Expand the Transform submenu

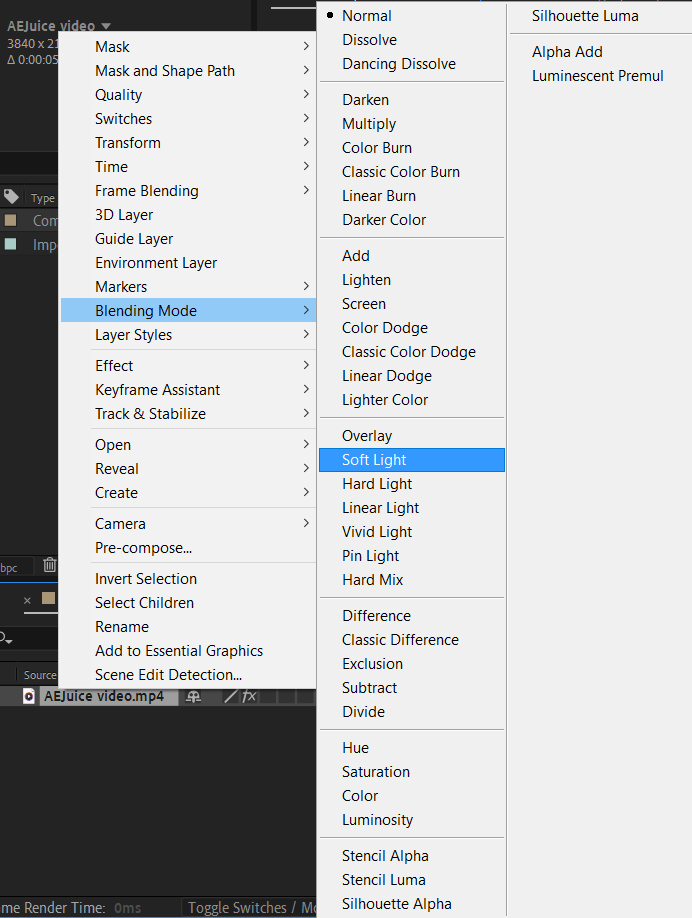point(188,143)
